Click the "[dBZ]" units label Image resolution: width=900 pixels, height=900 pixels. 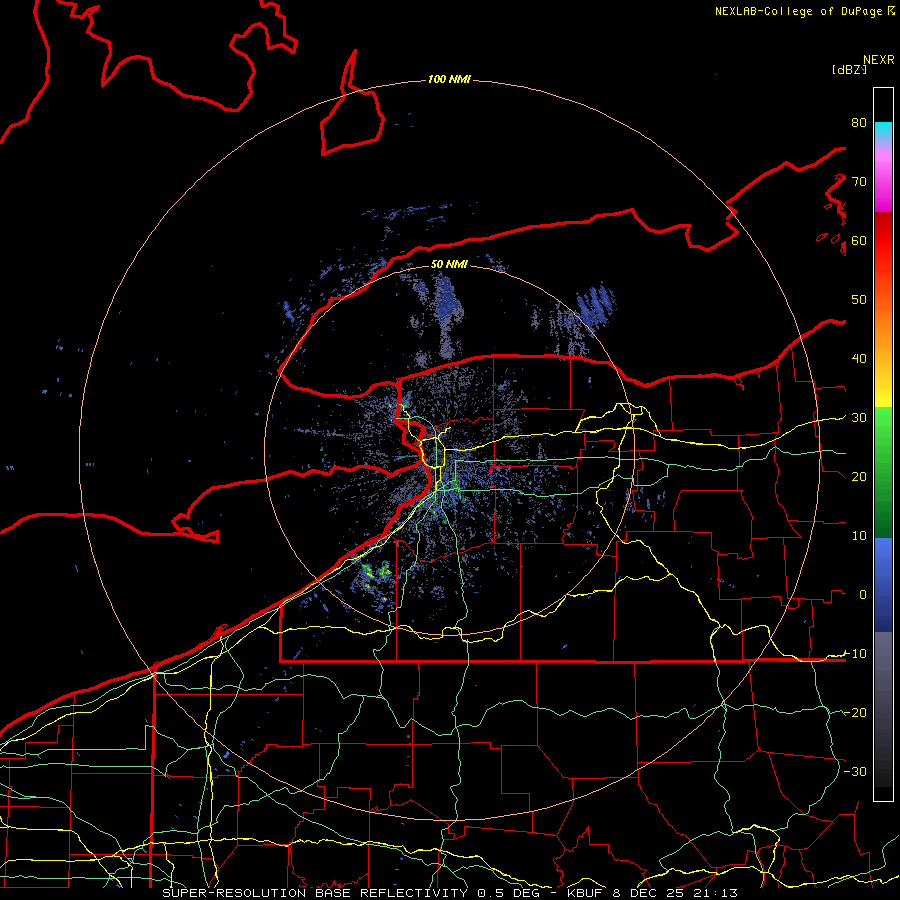(849, 69)
